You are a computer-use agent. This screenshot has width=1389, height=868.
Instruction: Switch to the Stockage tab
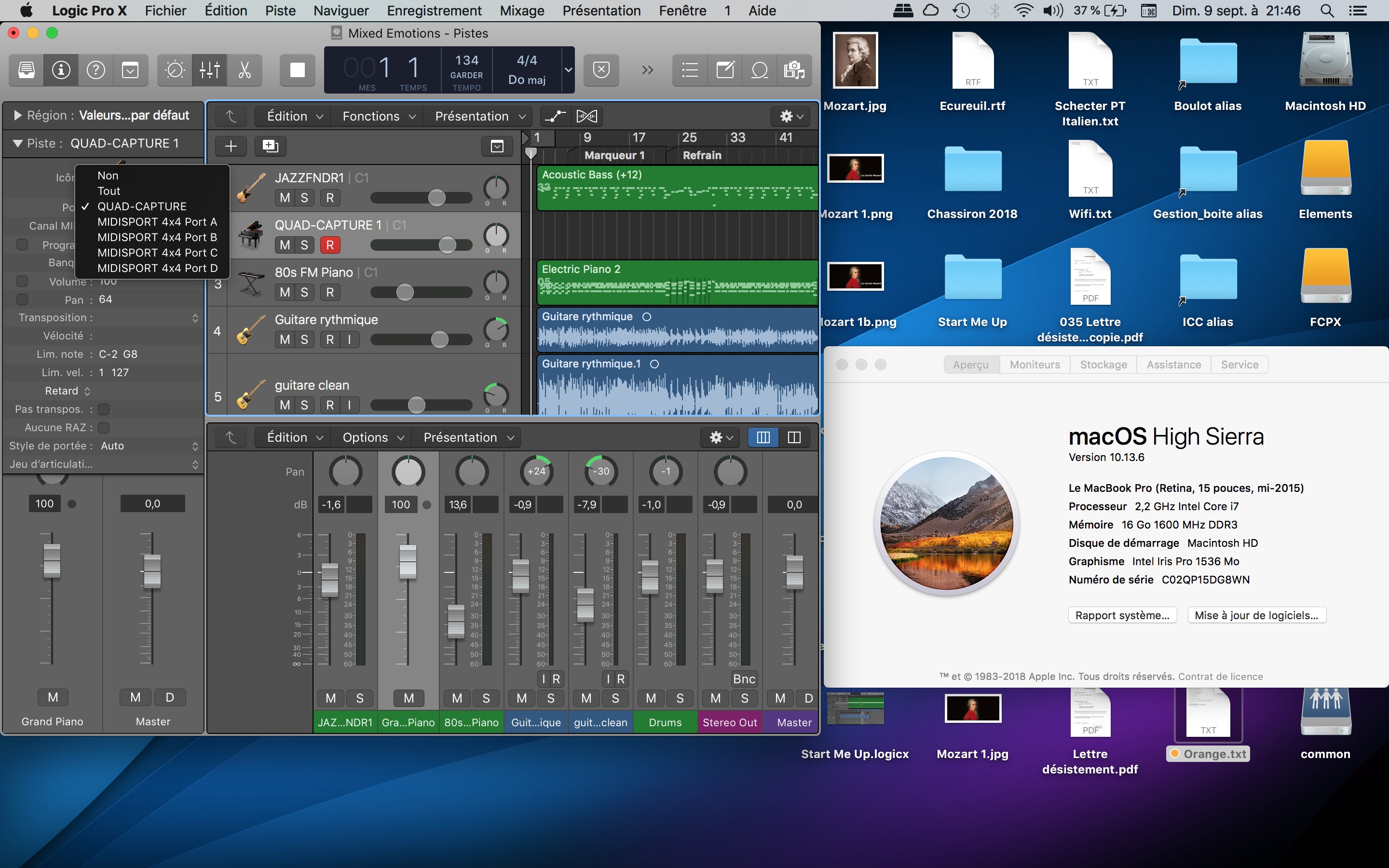pyautogui.click(x=1103, y=365)
